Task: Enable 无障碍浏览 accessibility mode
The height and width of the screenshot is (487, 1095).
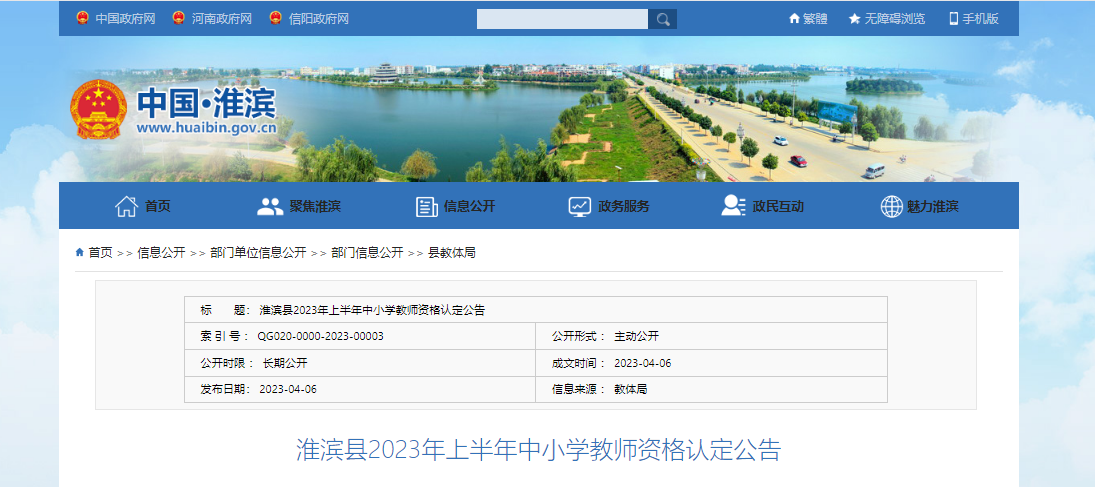Action: pos(895,19)
